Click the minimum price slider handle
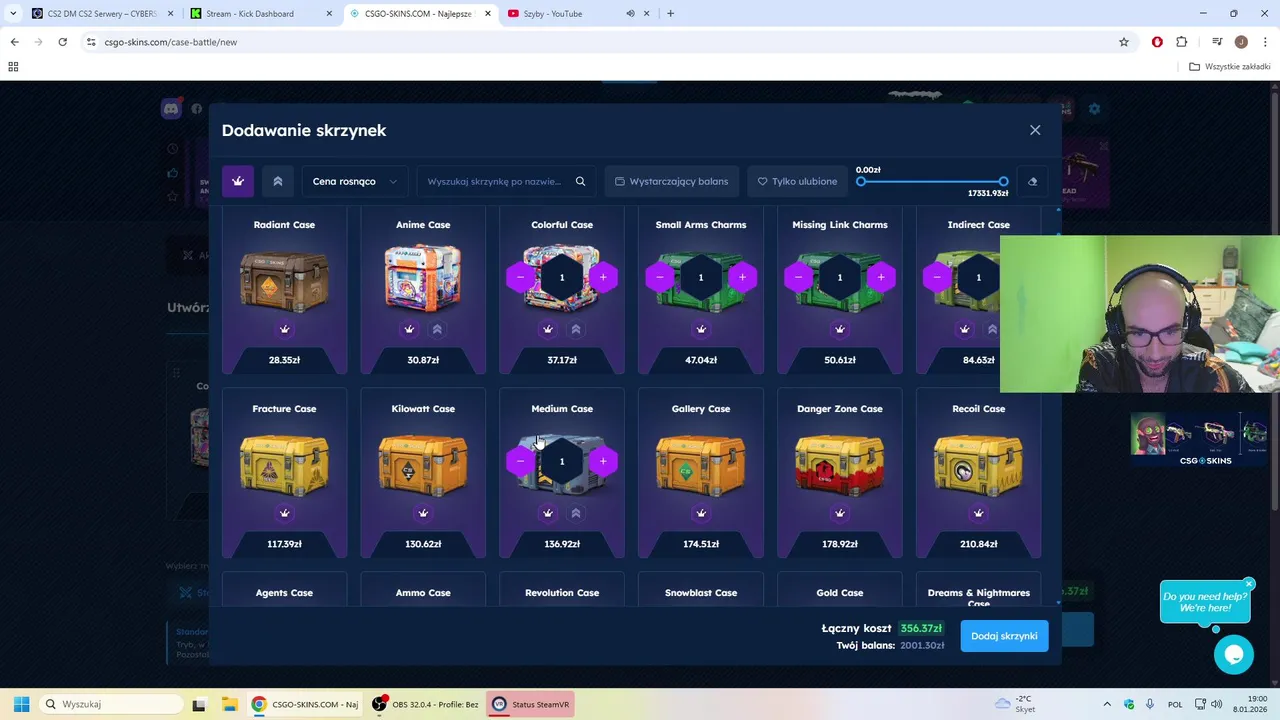 point(861,182)
